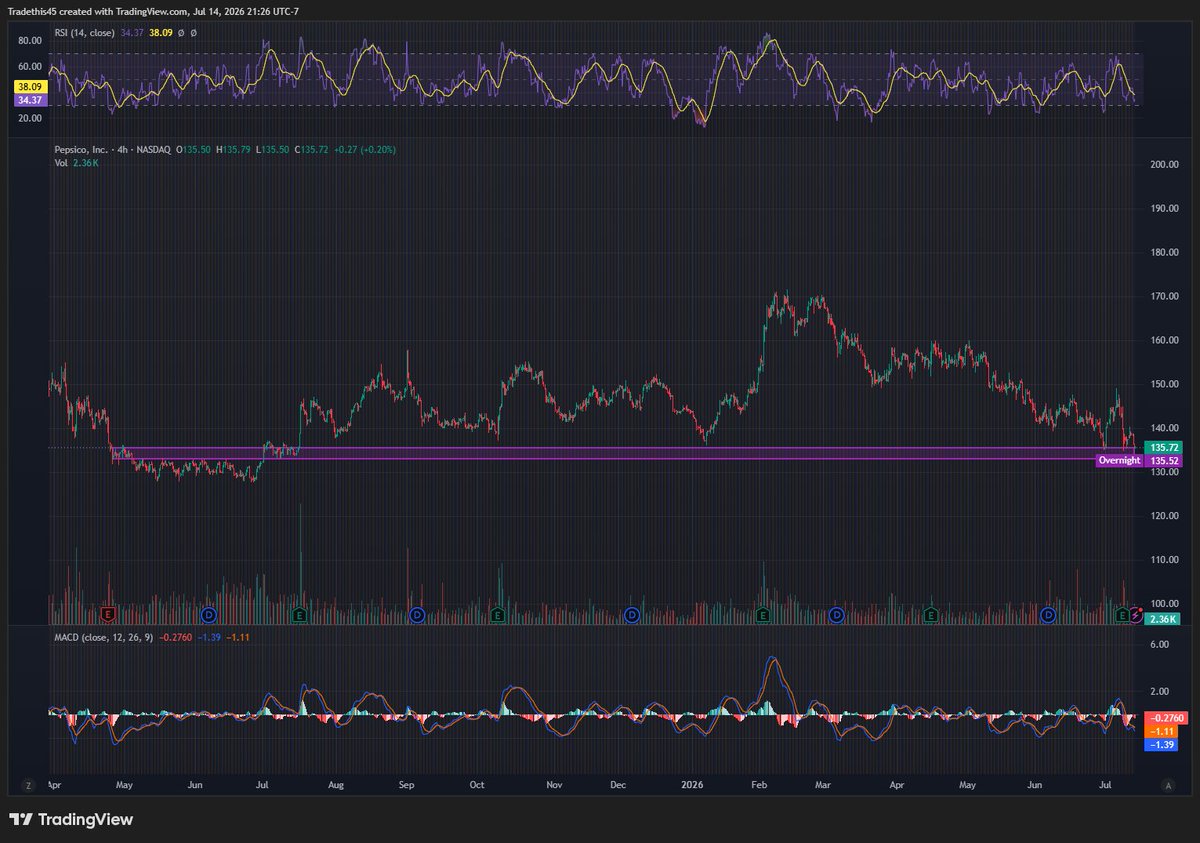Open the earnings marker in October 2025

coord(498,613)
